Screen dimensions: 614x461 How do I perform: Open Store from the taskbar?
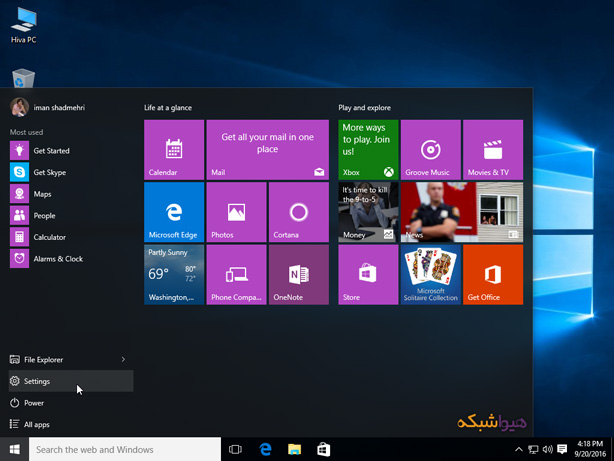323,449
